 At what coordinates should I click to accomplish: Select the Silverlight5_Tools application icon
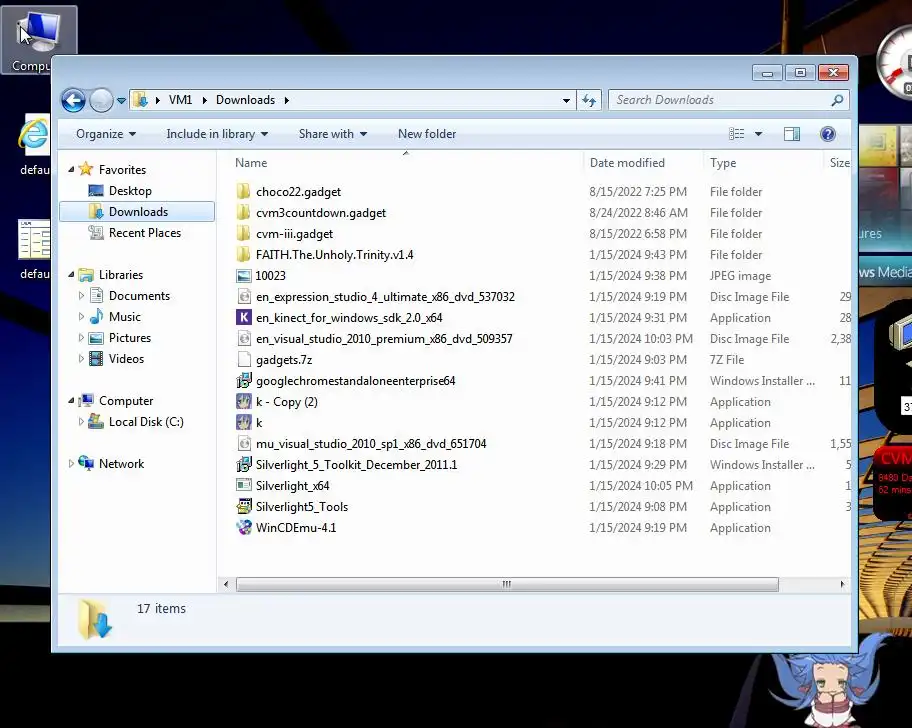click(244, 506)
